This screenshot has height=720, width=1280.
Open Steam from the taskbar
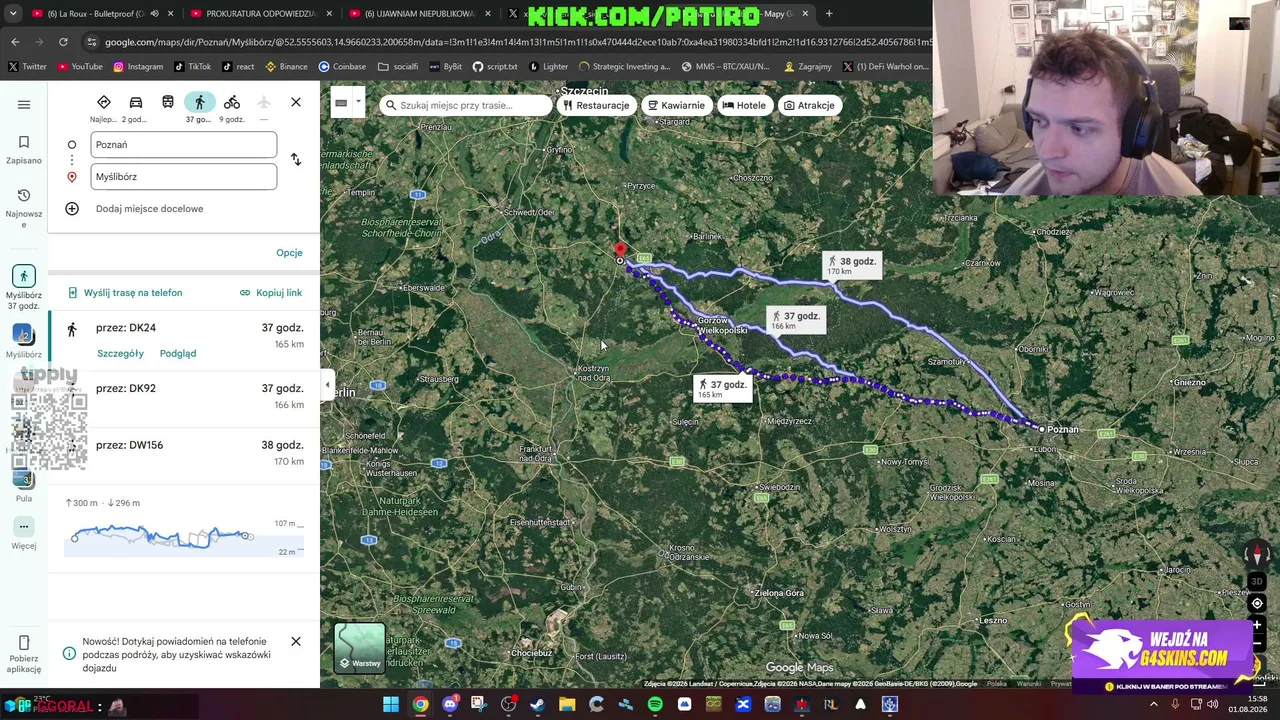[x=538, y=705]
